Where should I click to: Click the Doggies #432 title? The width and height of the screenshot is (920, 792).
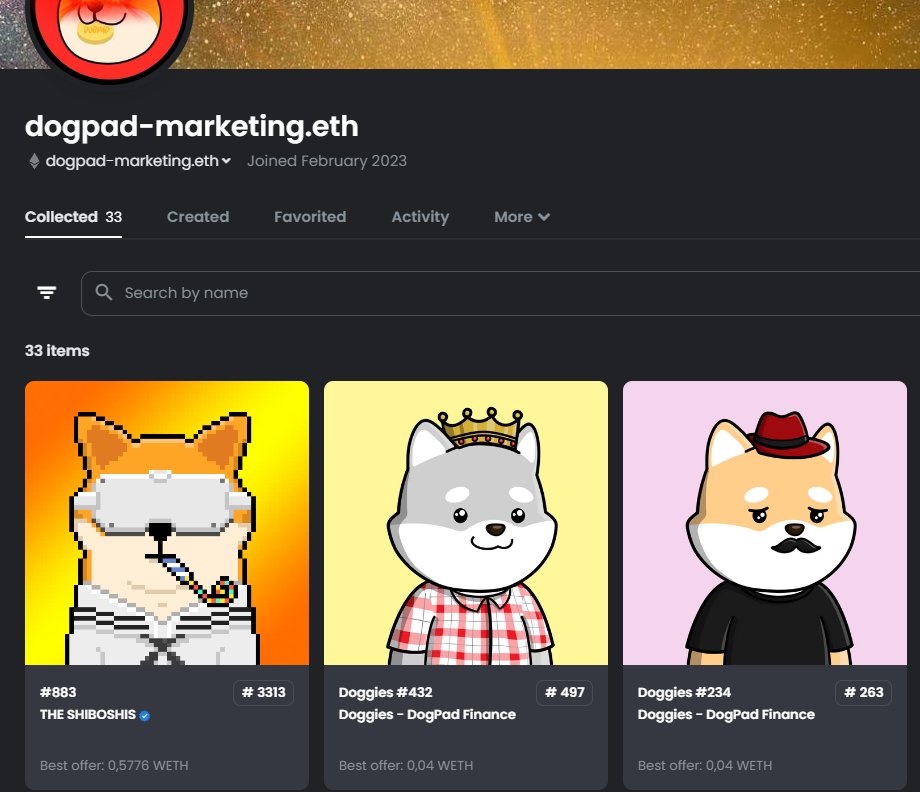[385, 692]
